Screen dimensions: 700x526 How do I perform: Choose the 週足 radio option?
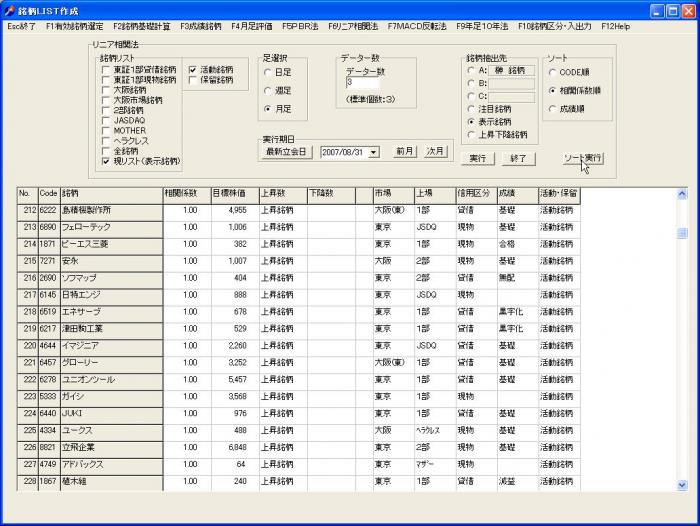coord(267,90)
